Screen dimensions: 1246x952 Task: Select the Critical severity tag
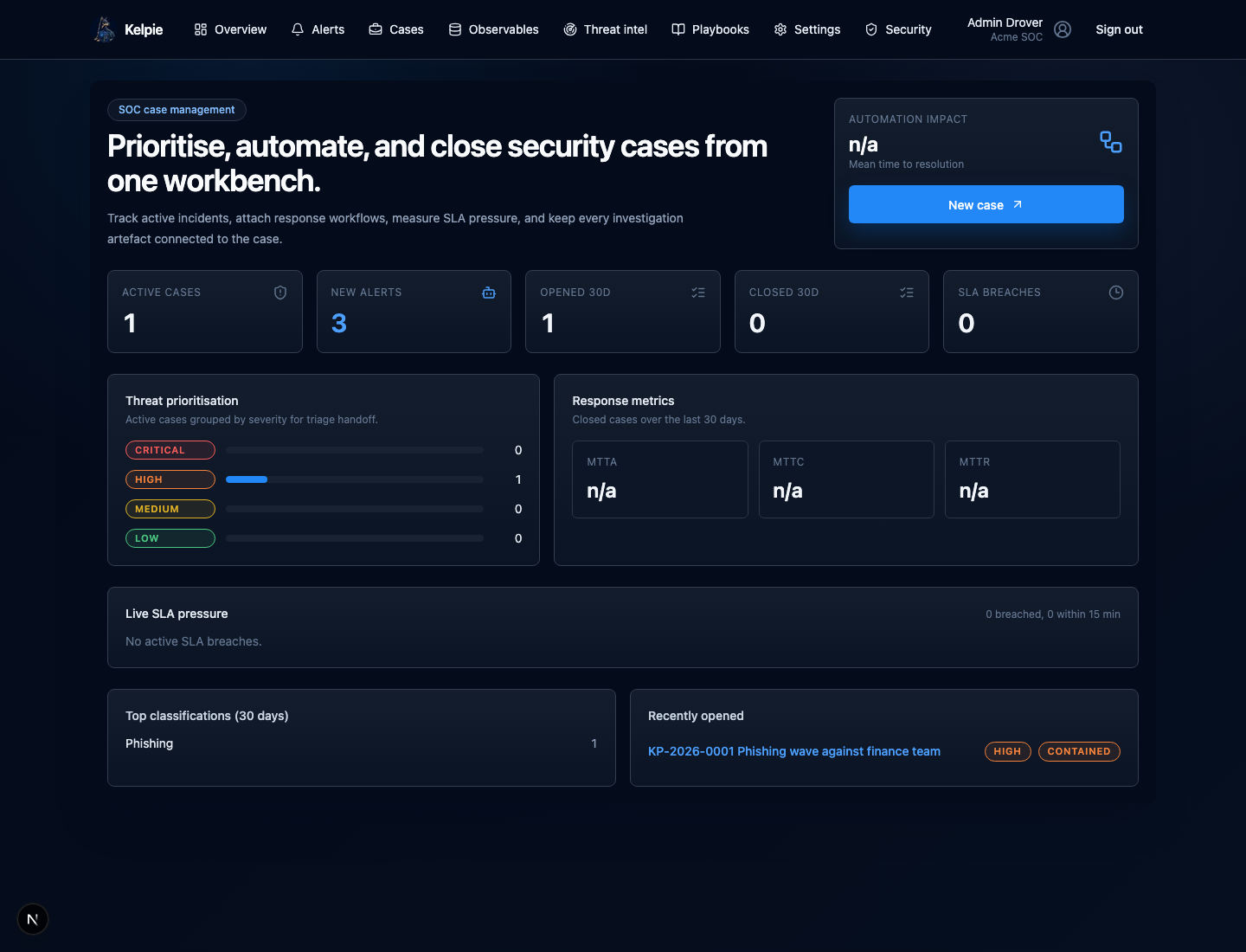click(x=170, y=450)
